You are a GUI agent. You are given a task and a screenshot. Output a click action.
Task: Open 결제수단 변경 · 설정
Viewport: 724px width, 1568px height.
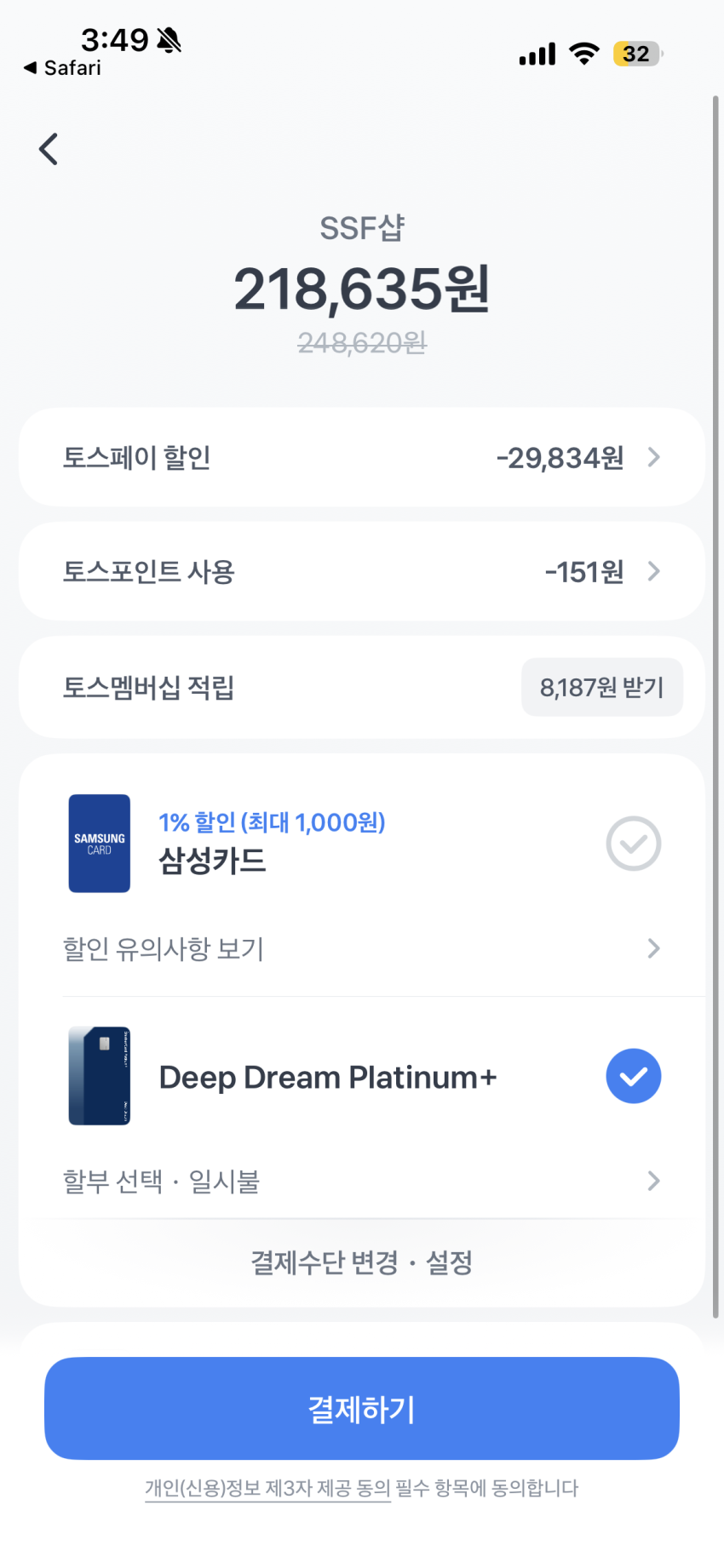361,1262
